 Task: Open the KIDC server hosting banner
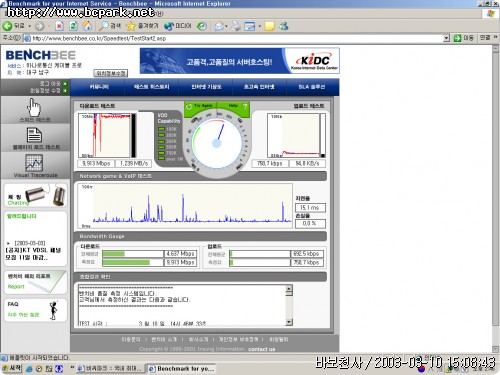240,61
